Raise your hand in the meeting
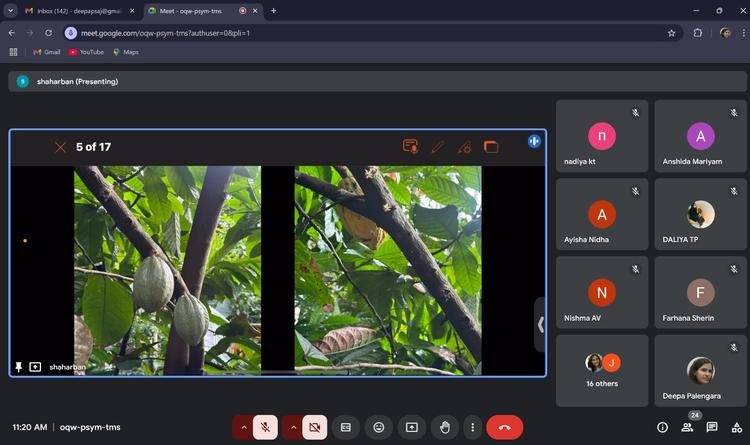 tap(444, 427)
